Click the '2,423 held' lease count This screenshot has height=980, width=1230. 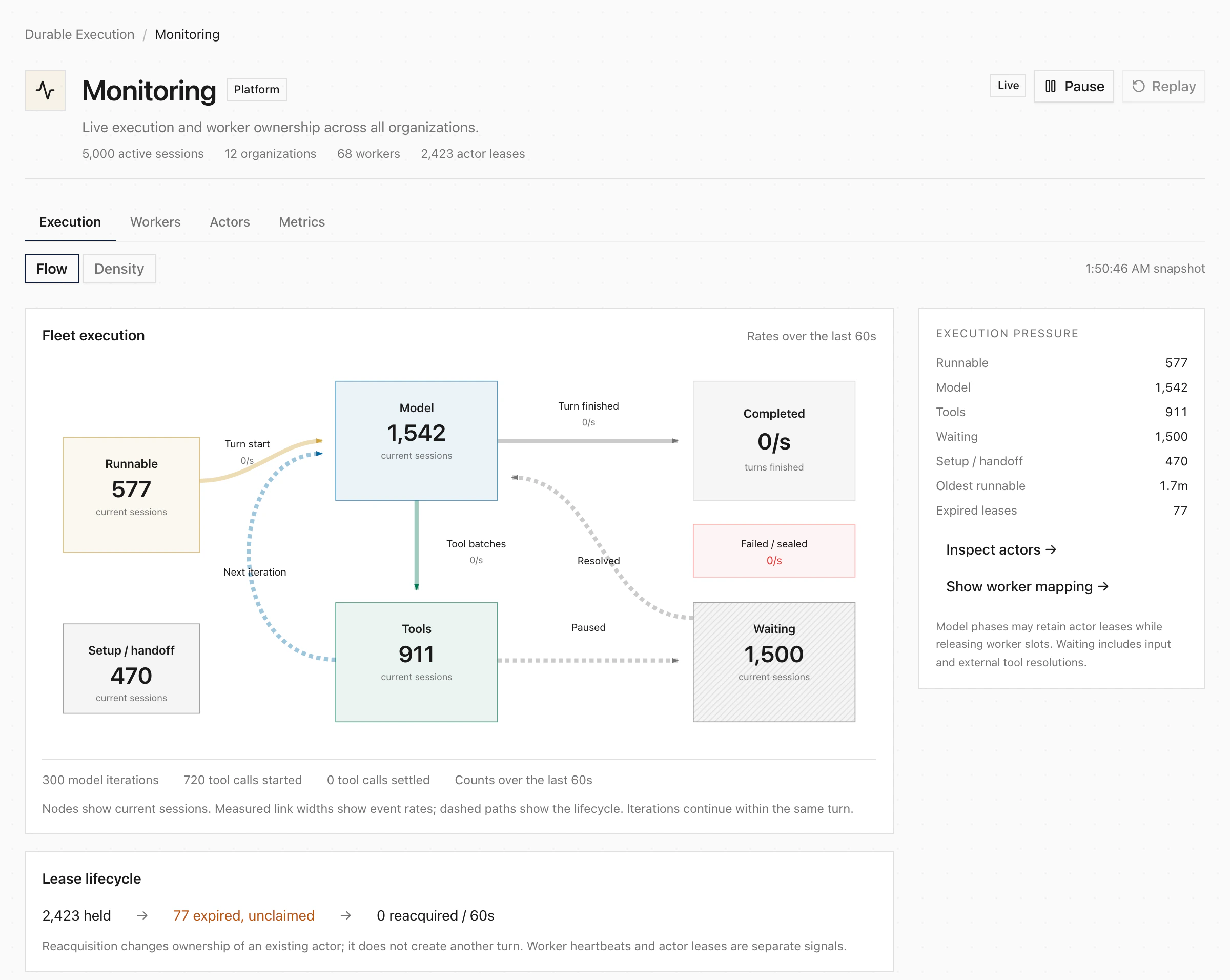point(76,915)
